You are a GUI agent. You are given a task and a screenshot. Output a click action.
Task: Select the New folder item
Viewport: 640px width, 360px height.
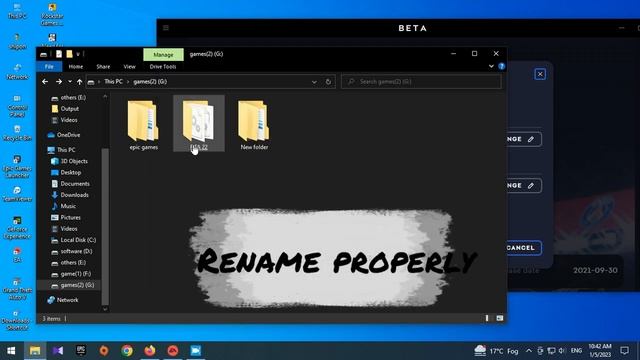(254, 125)
